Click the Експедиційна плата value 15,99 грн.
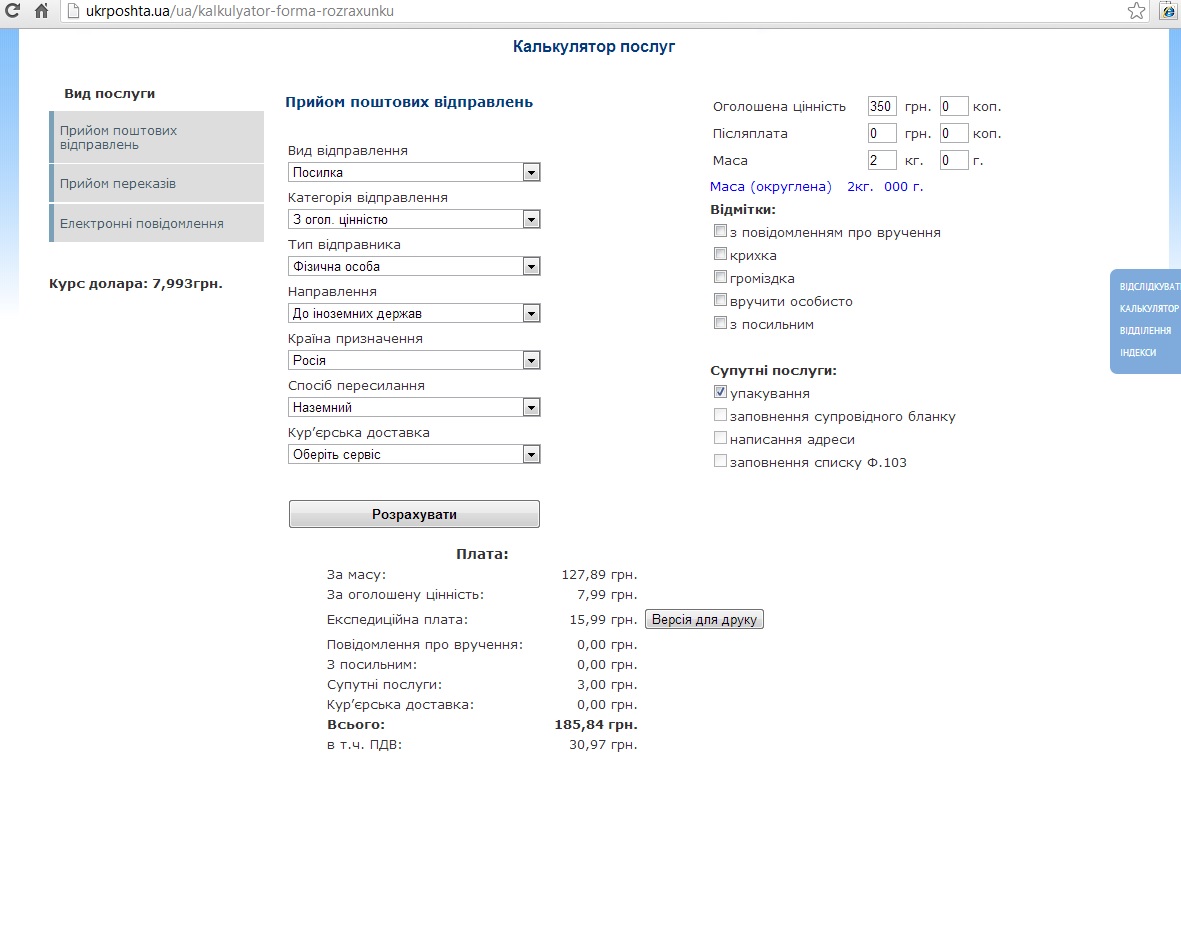1181x941 pixels. coord(603,620)
